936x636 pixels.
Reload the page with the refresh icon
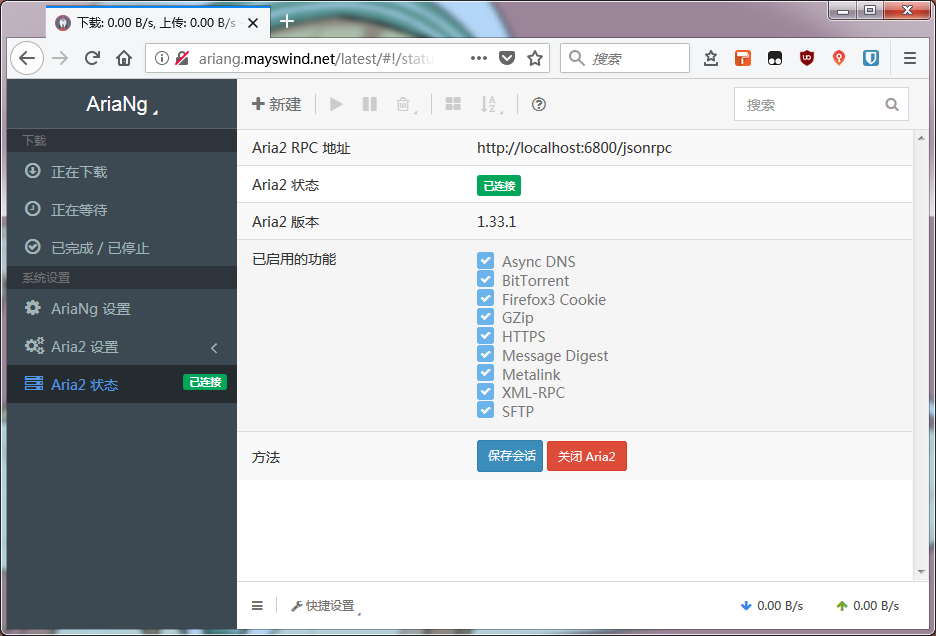tap(92, 58)
